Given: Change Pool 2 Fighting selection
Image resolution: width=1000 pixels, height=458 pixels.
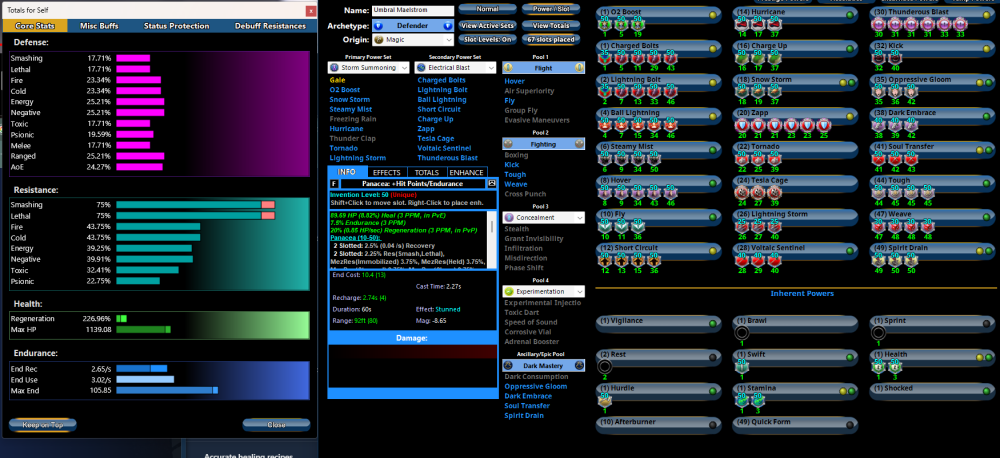Looking at the screenshot, I should (x=543, y=145).
